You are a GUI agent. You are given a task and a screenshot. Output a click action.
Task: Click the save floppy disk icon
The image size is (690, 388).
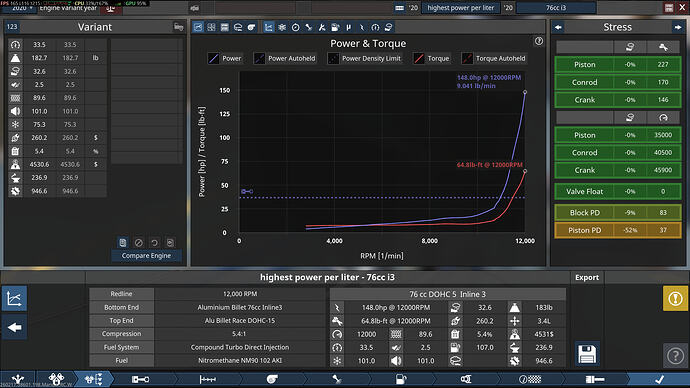click(x=587, y=354)
